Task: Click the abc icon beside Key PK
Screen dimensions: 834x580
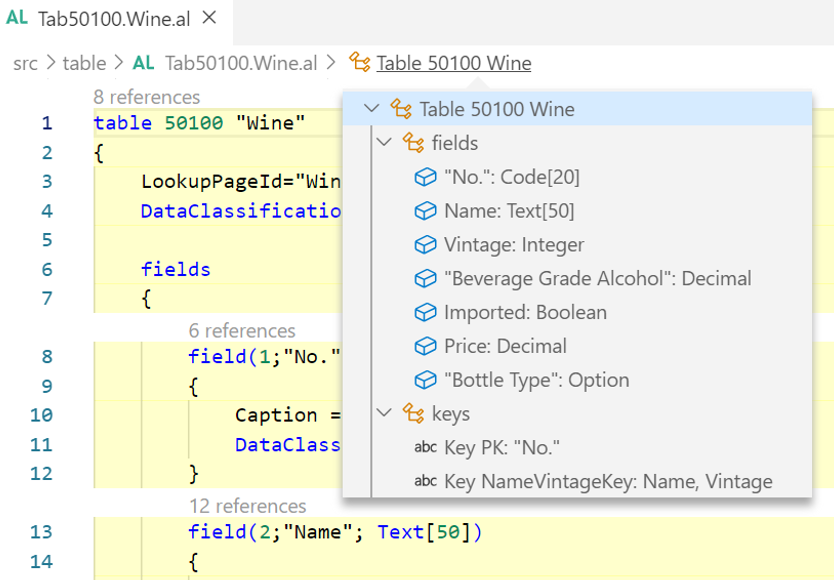Action: [x=425, y=448]
